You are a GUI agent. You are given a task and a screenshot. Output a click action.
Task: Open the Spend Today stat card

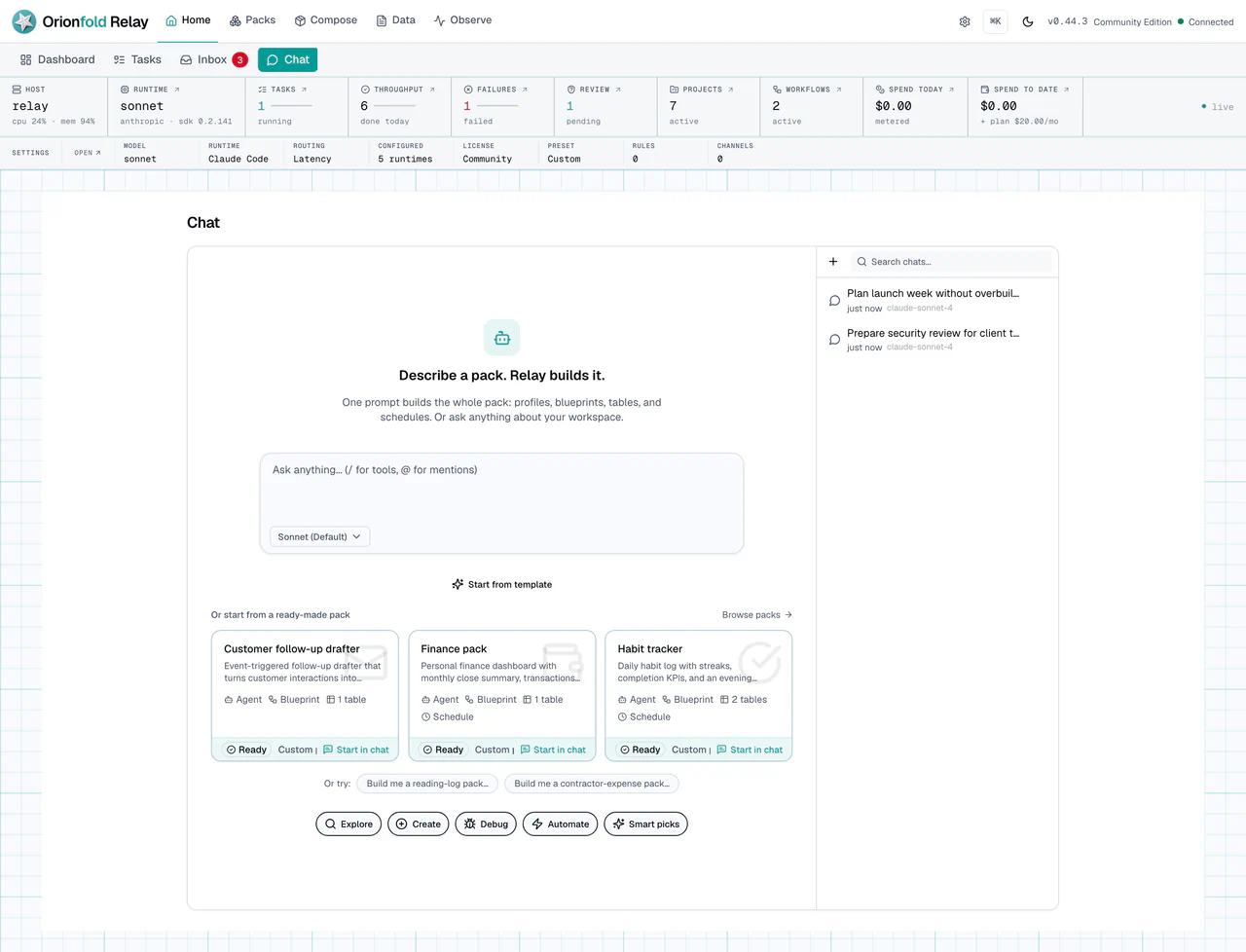tap(916, 105)
